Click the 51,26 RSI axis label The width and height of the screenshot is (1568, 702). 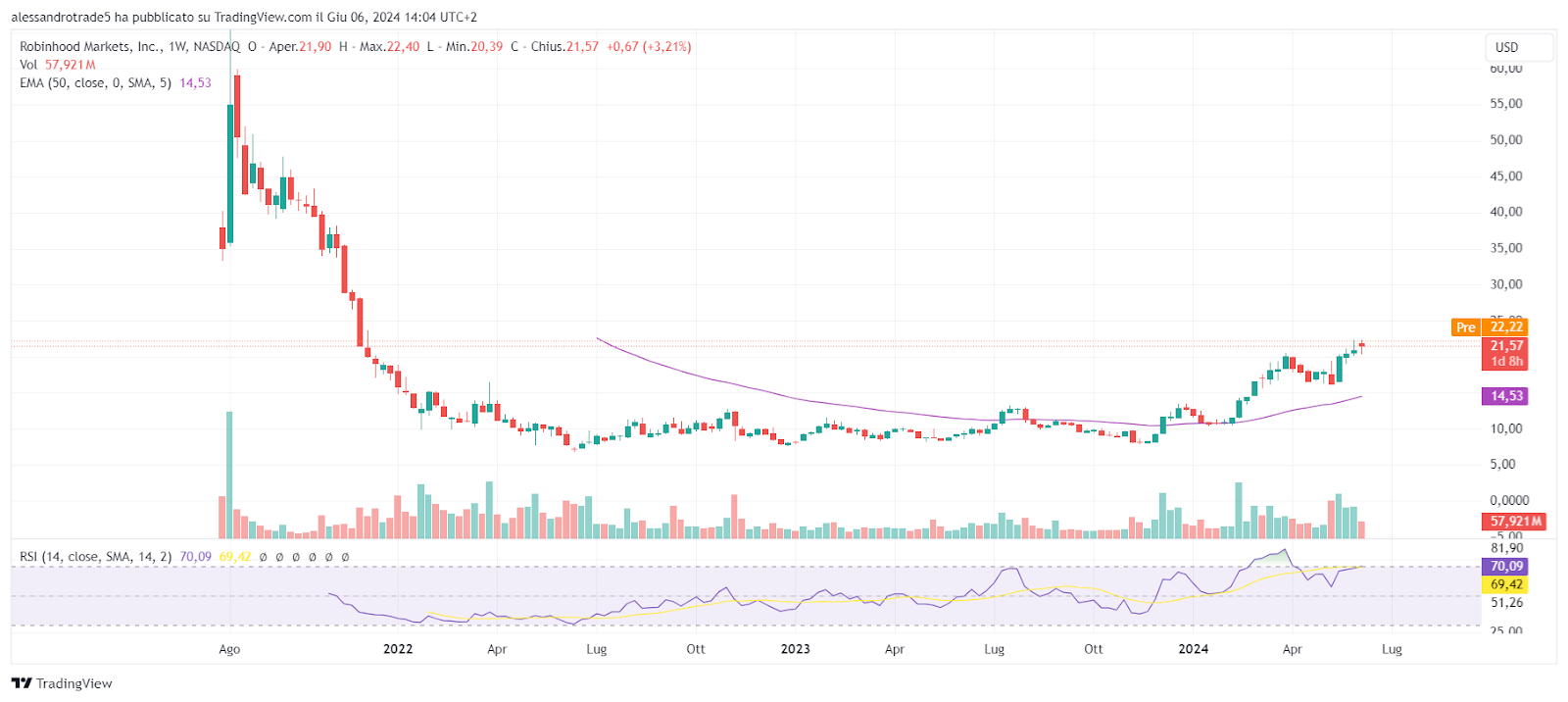[1506, 603]
